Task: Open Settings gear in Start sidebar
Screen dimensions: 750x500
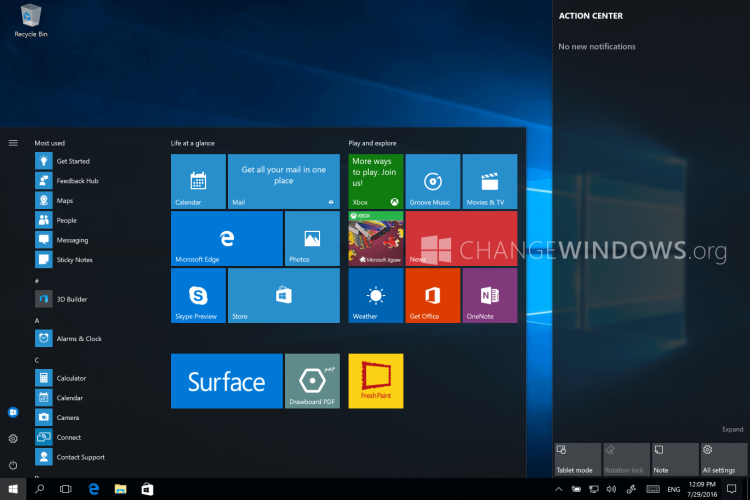Action: 13,438
